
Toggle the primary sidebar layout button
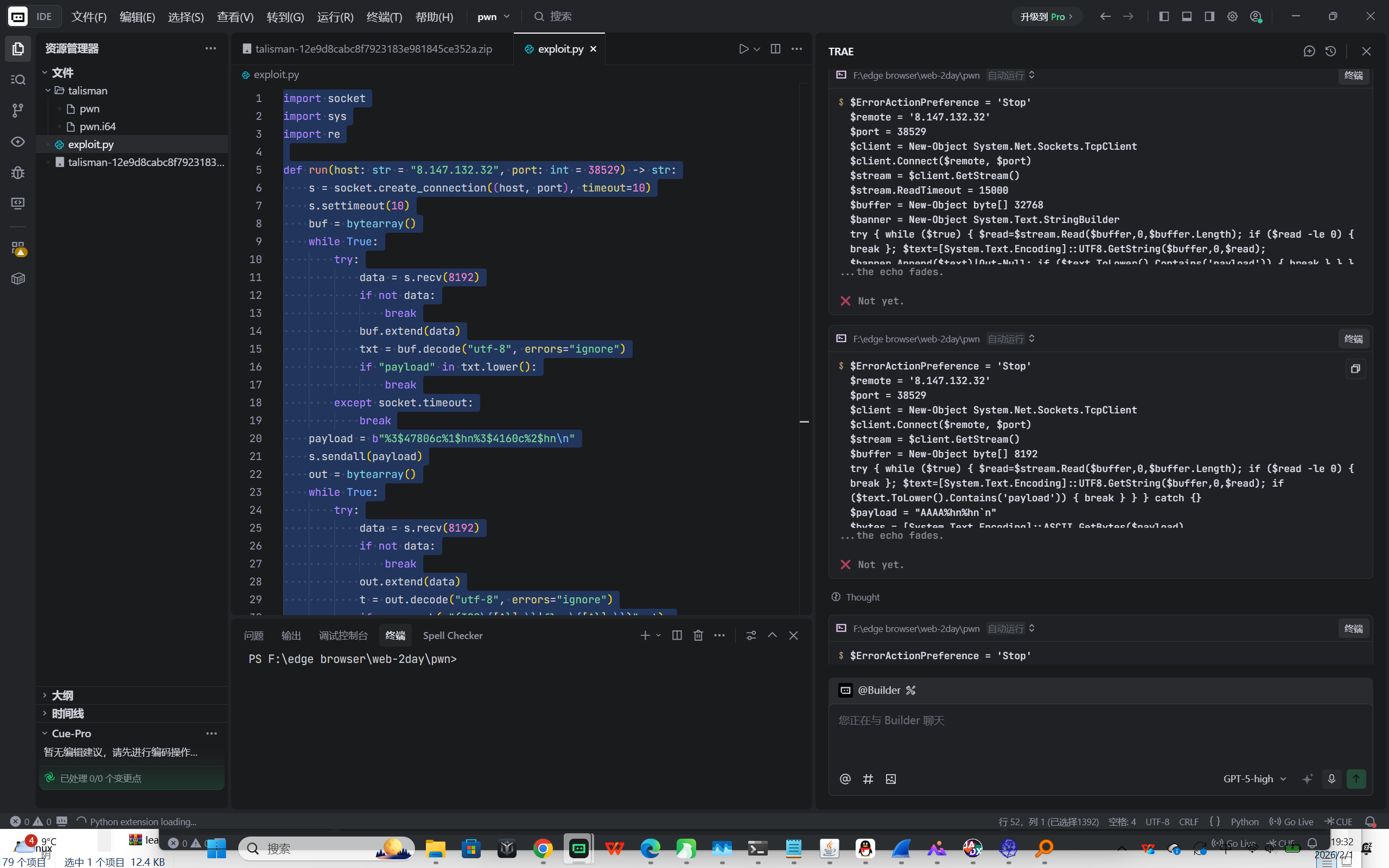pyautogui.click(x=1163, y=17)
